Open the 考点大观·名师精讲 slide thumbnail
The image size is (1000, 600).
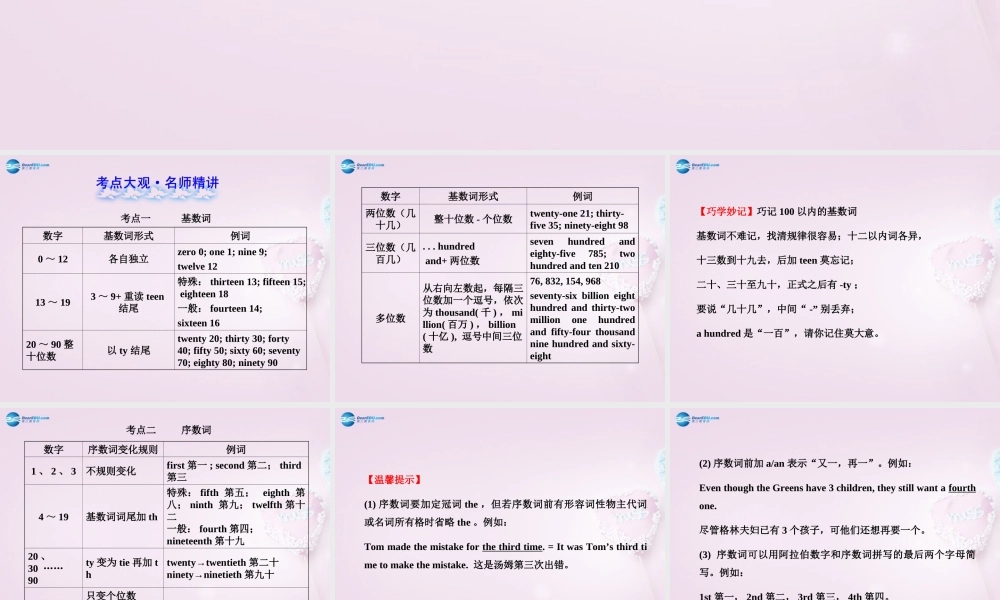165,278
